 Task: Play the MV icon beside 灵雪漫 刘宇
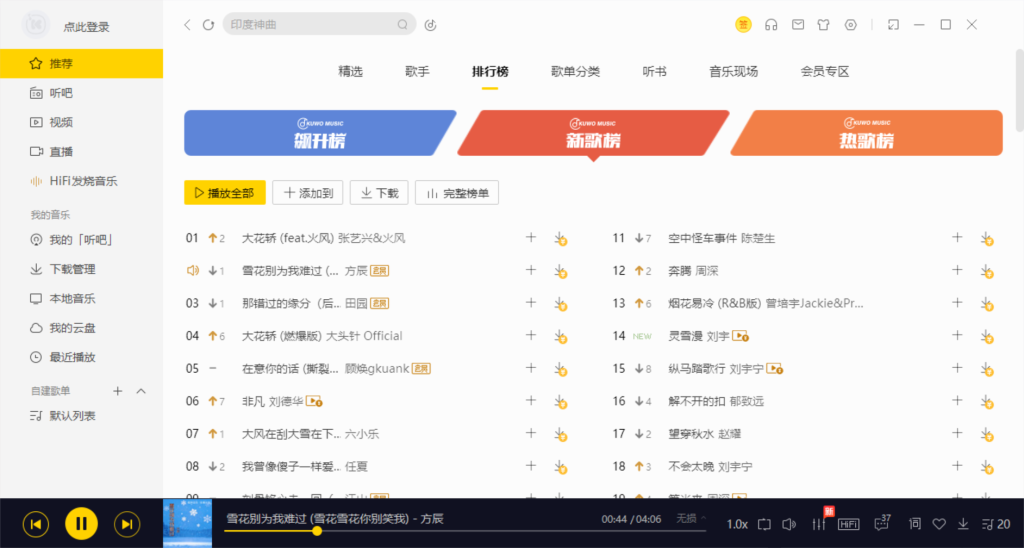(x=740, y=336)
